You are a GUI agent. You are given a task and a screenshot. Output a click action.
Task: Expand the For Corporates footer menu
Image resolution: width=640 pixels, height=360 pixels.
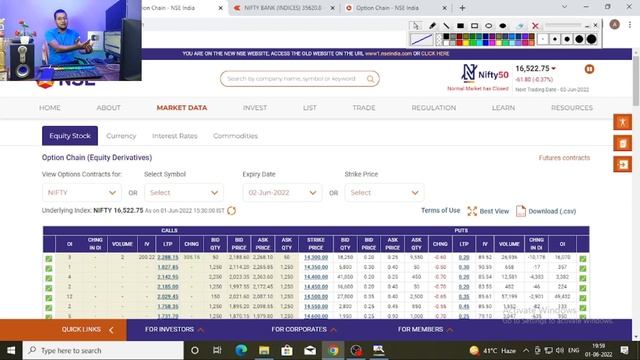coord(304,329)
